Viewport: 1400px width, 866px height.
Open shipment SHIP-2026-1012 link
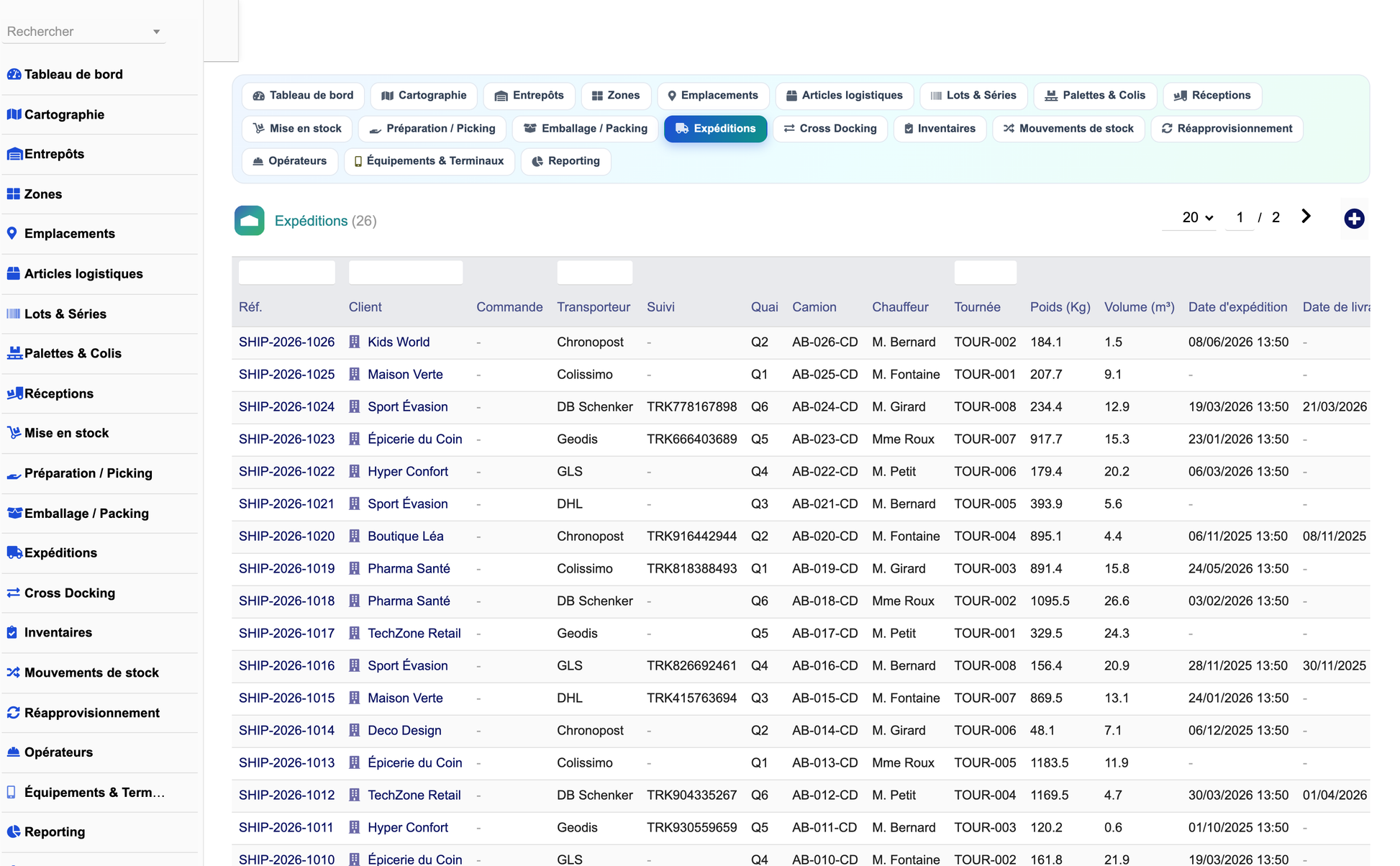point(286,795)
